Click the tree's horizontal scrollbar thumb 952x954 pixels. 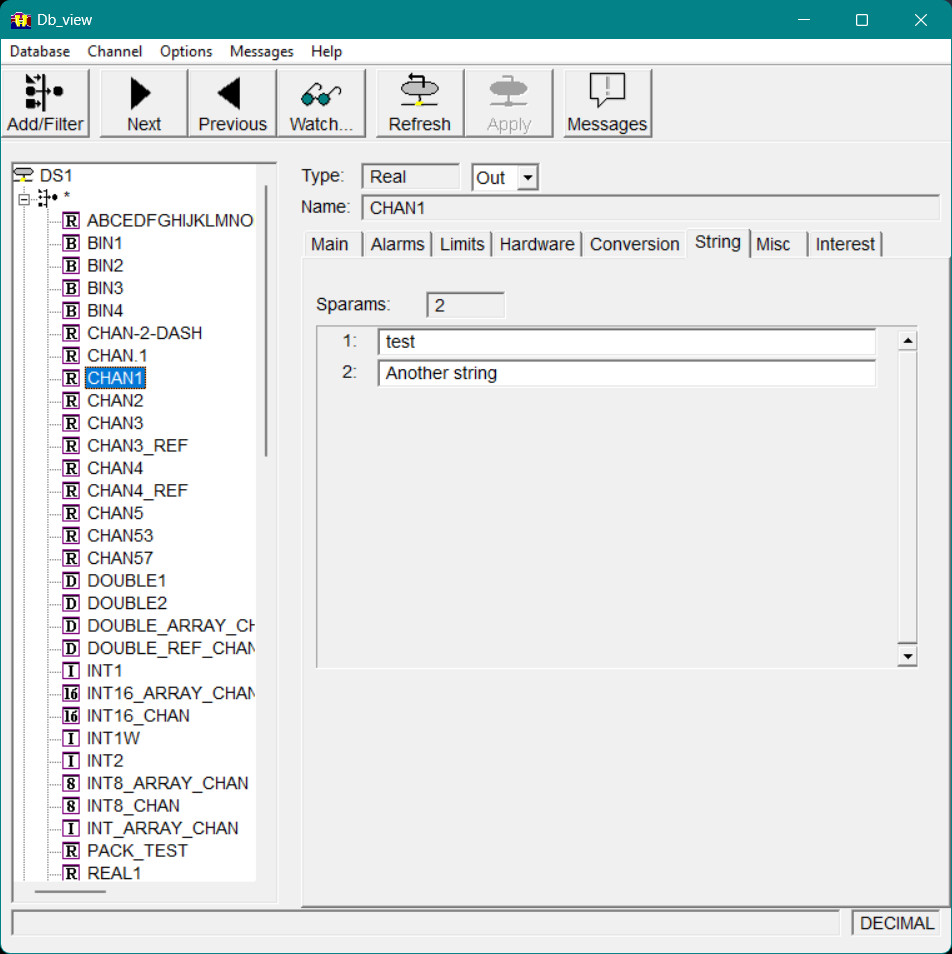70,889
